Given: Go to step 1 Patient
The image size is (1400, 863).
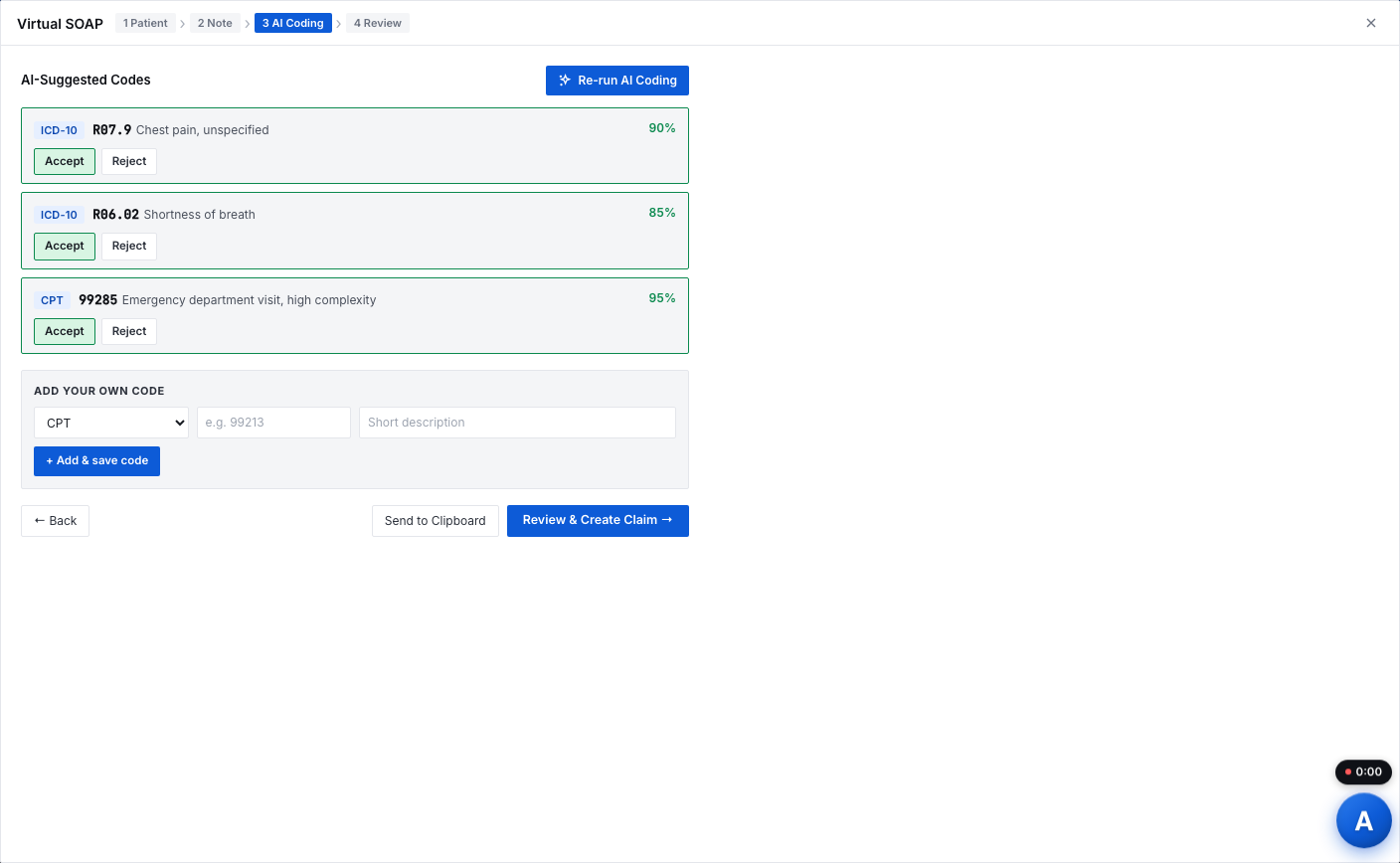Looking at the screenshot, I should (x=145, y=23).
